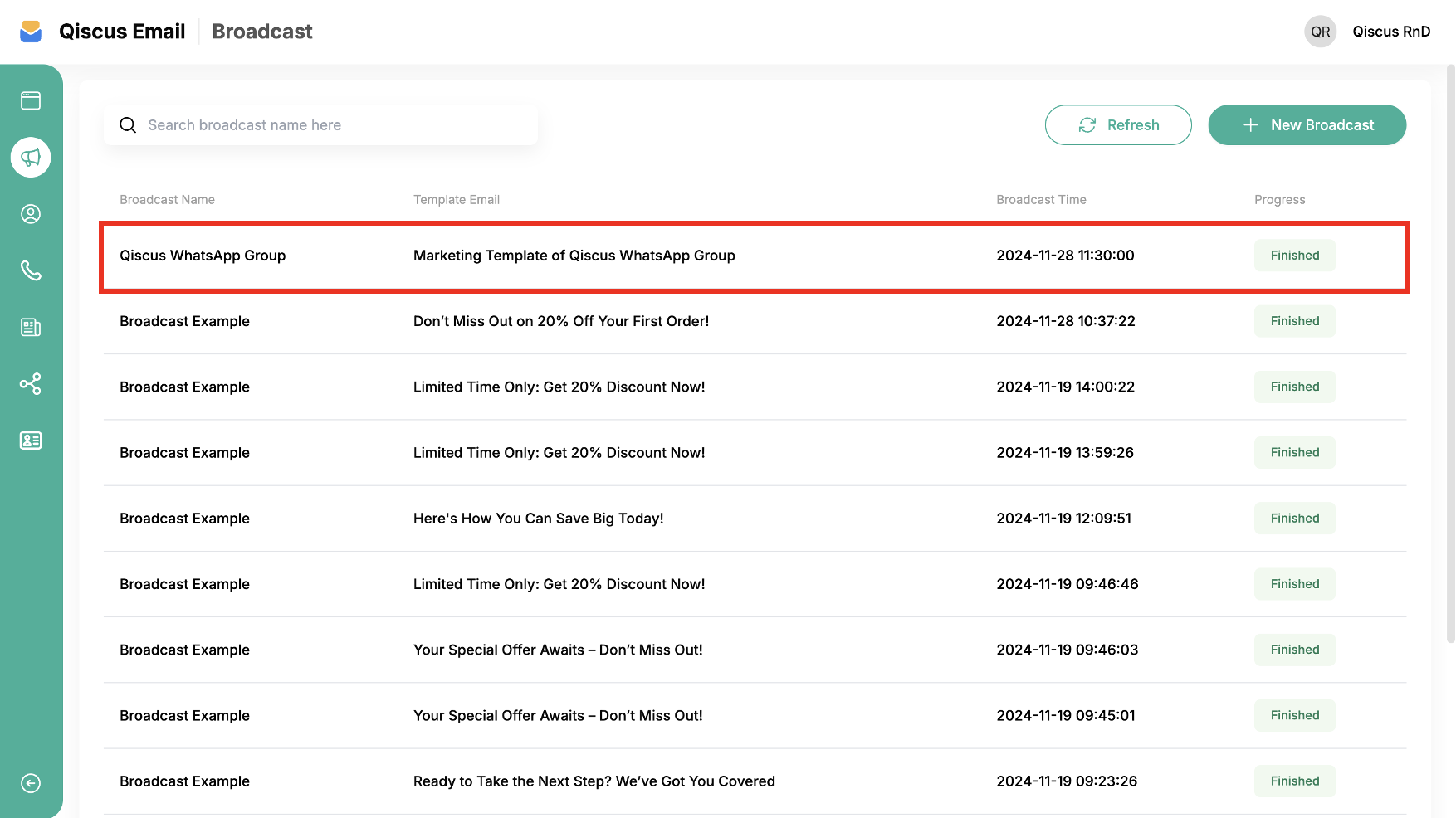
Task: Open Your Special Offer Awaits at 09:46:03 row
Action: point(558,650)
